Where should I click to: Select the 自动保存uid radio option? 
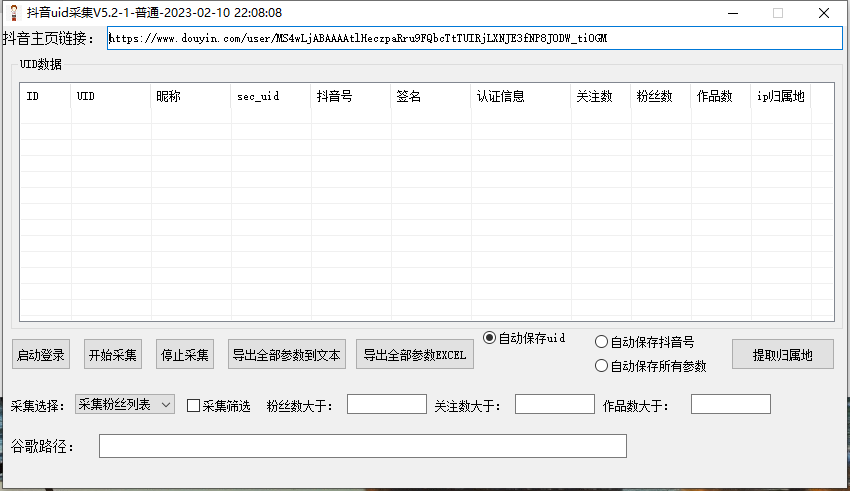click(490, 338)
